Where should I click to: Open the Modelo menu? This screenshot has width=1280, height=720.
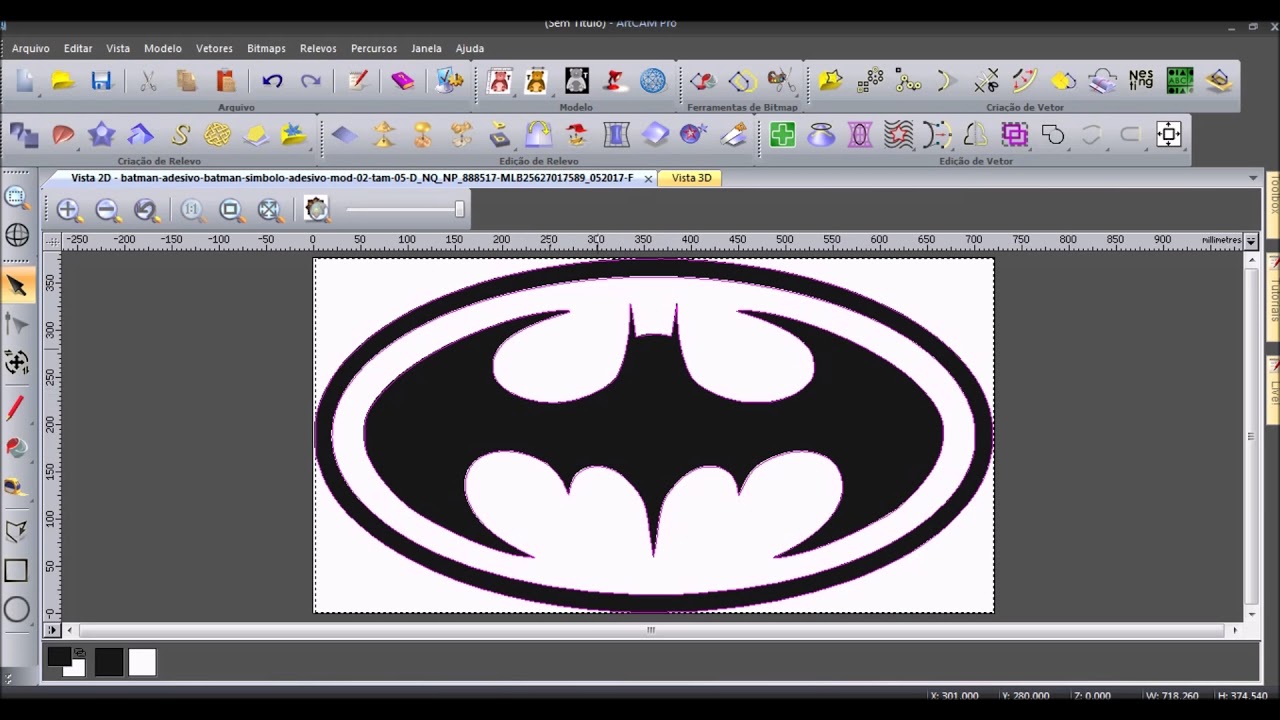click(163, 48)
